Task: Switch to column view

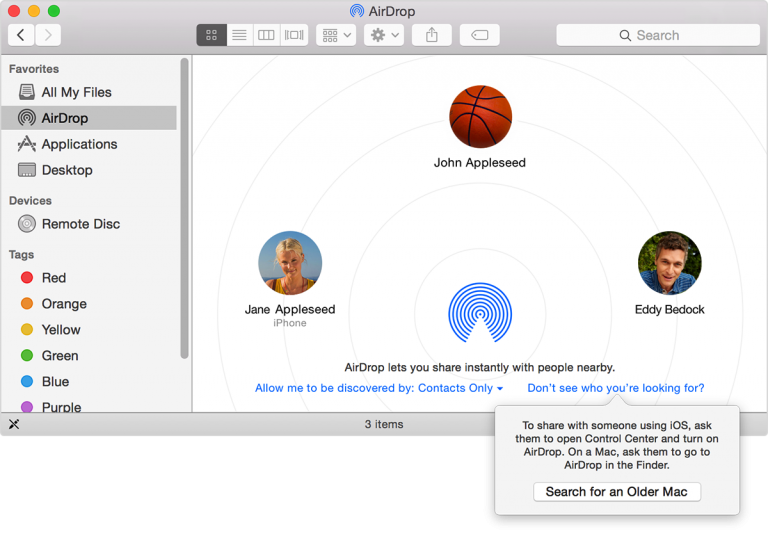Action: tap(266, 35)
